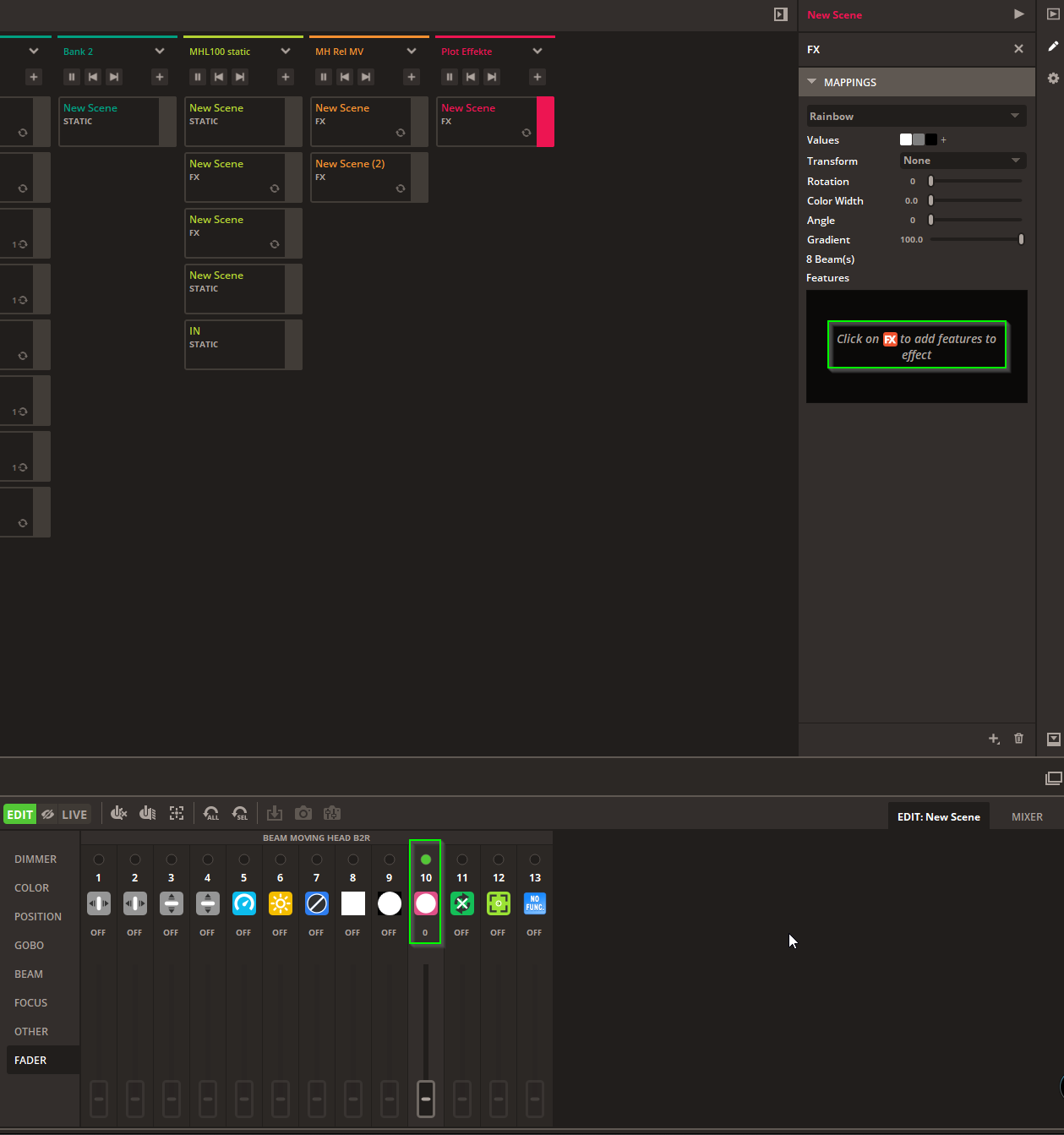Select the New Scene (2) FX tile

[369, 177]
